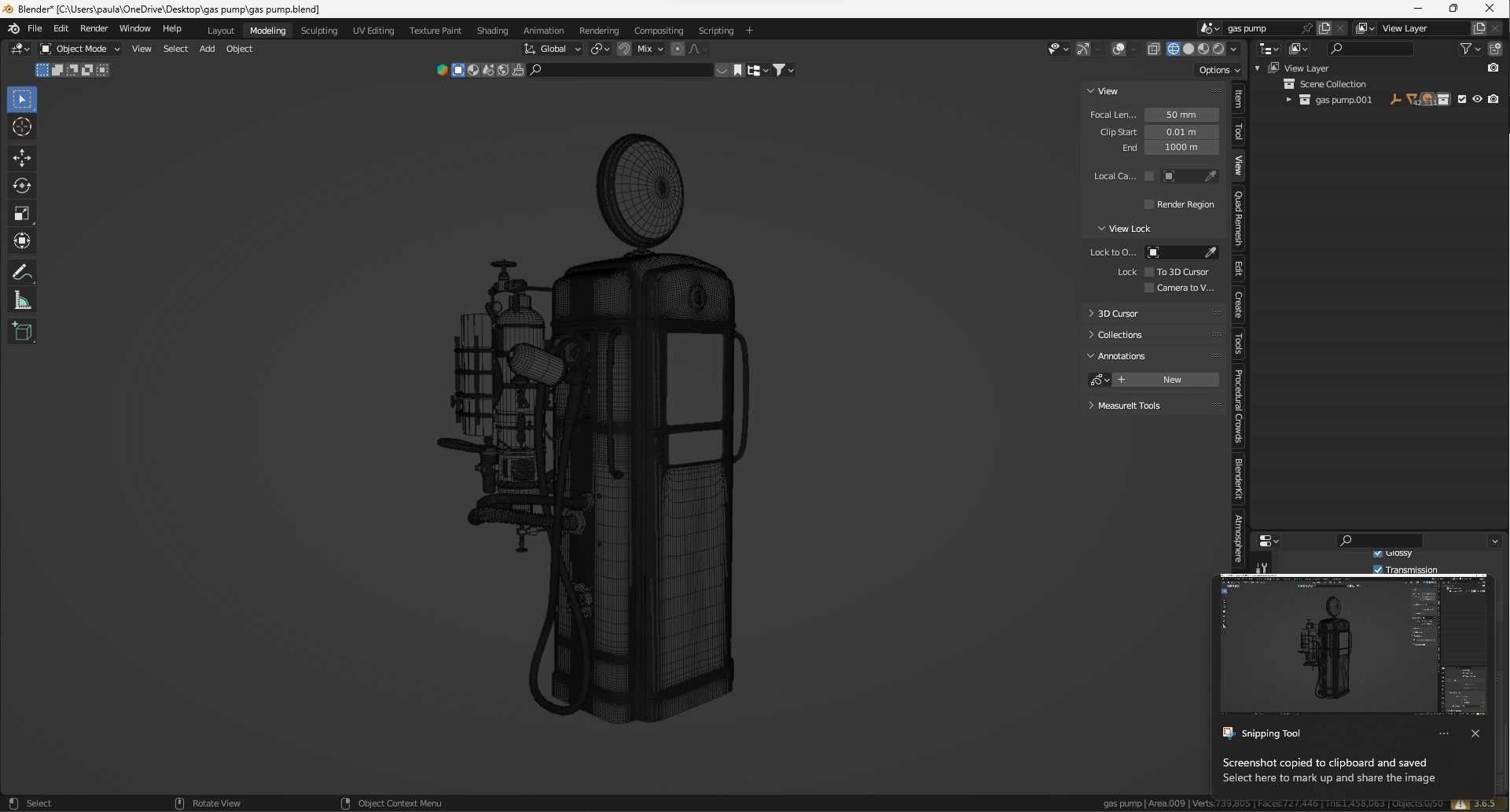Image resolution: width=1510 pixels, height=812 pixels.
Task: Switch to material preview shading
Action: (x=1203, y=49)
